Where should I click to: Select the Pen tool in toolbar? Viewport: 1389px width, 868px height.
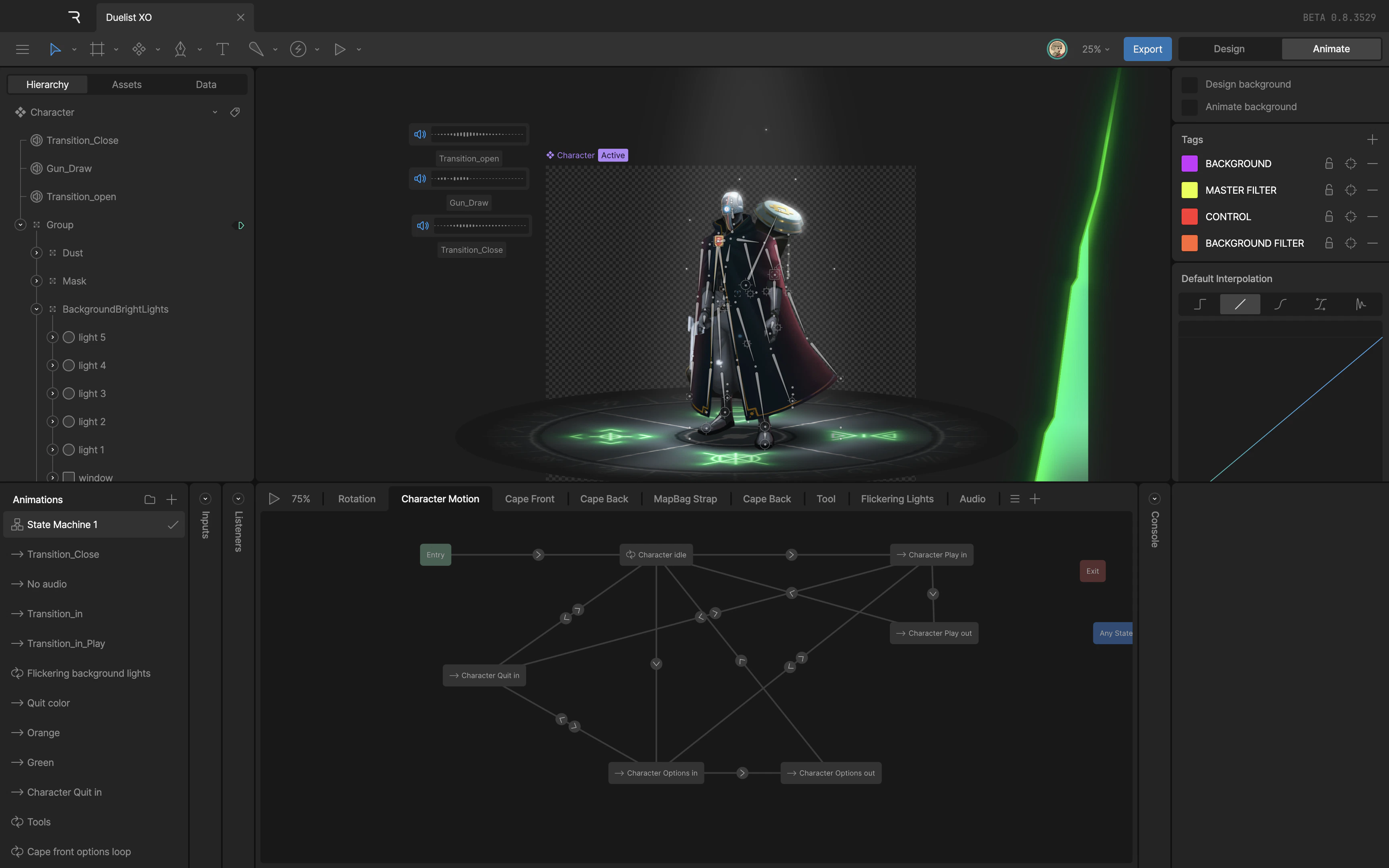click(x=180, y=49)
